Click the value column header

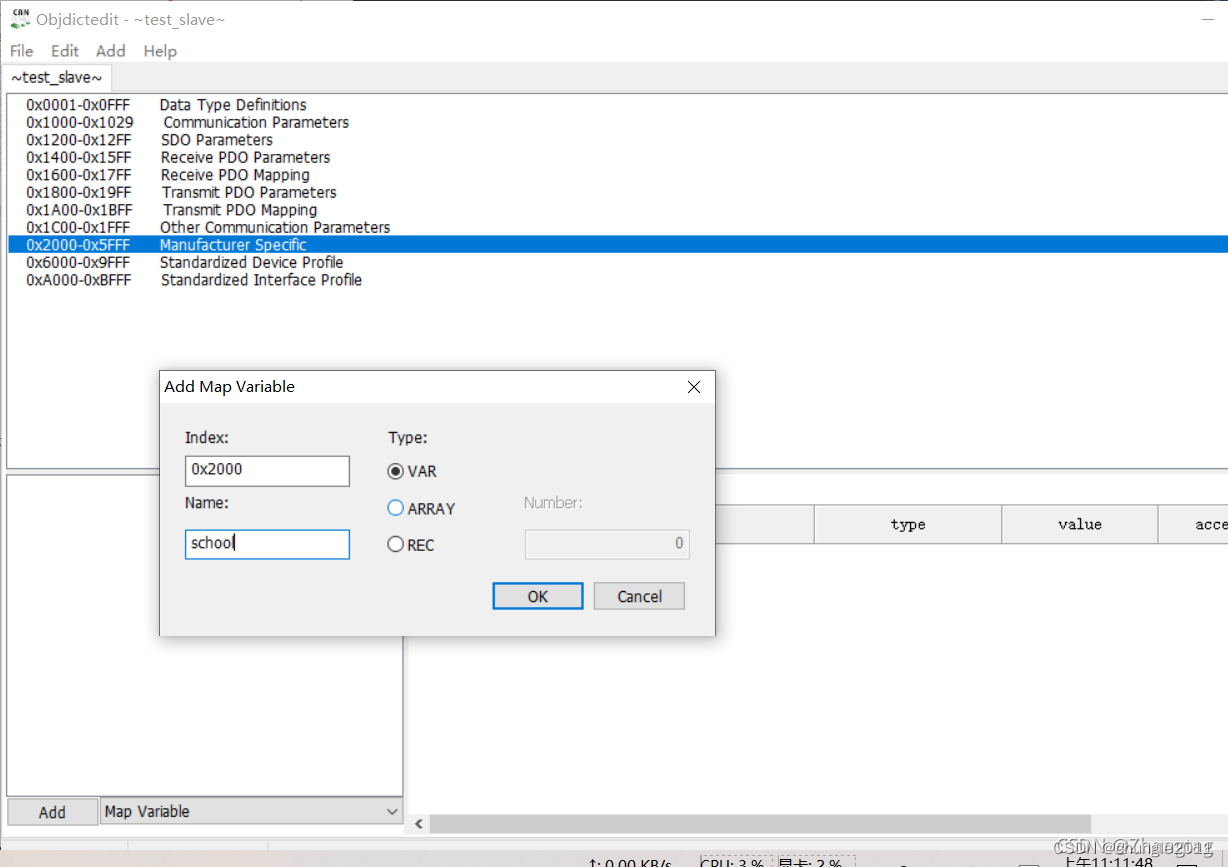tap(1080, 524)
